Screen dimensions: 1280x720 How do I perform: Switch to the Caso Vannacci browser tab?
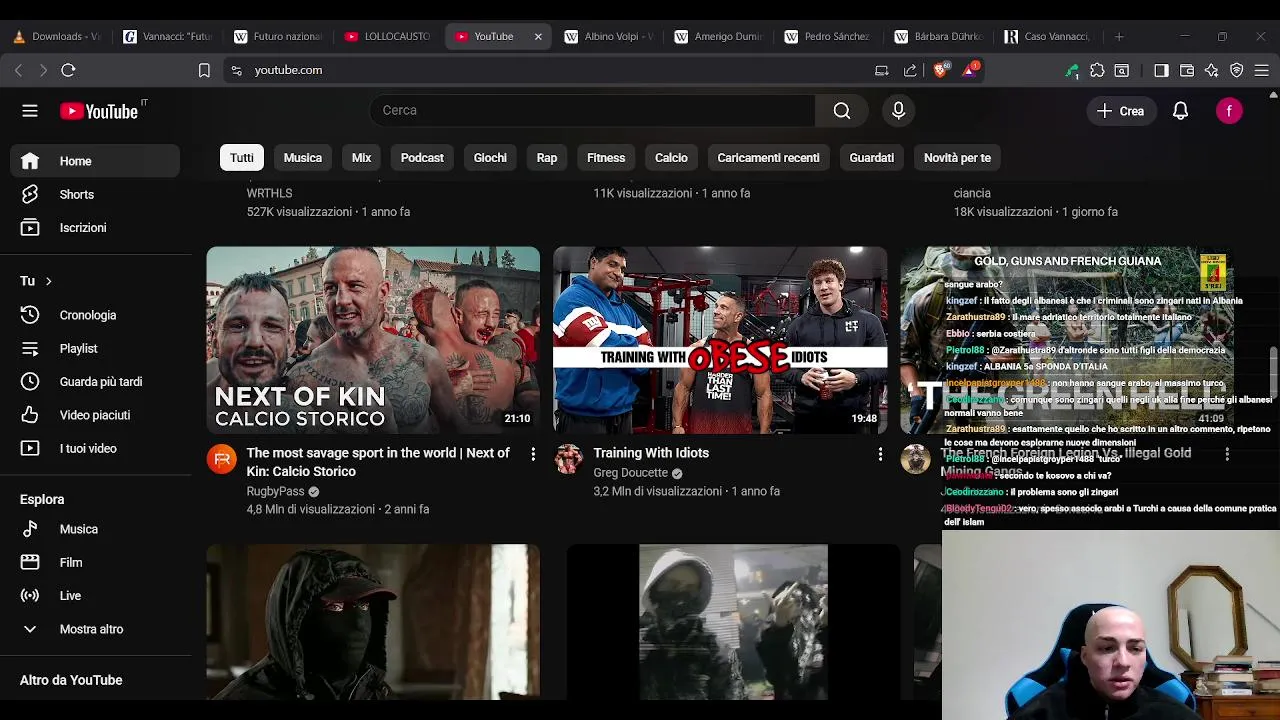[1048, 36]
